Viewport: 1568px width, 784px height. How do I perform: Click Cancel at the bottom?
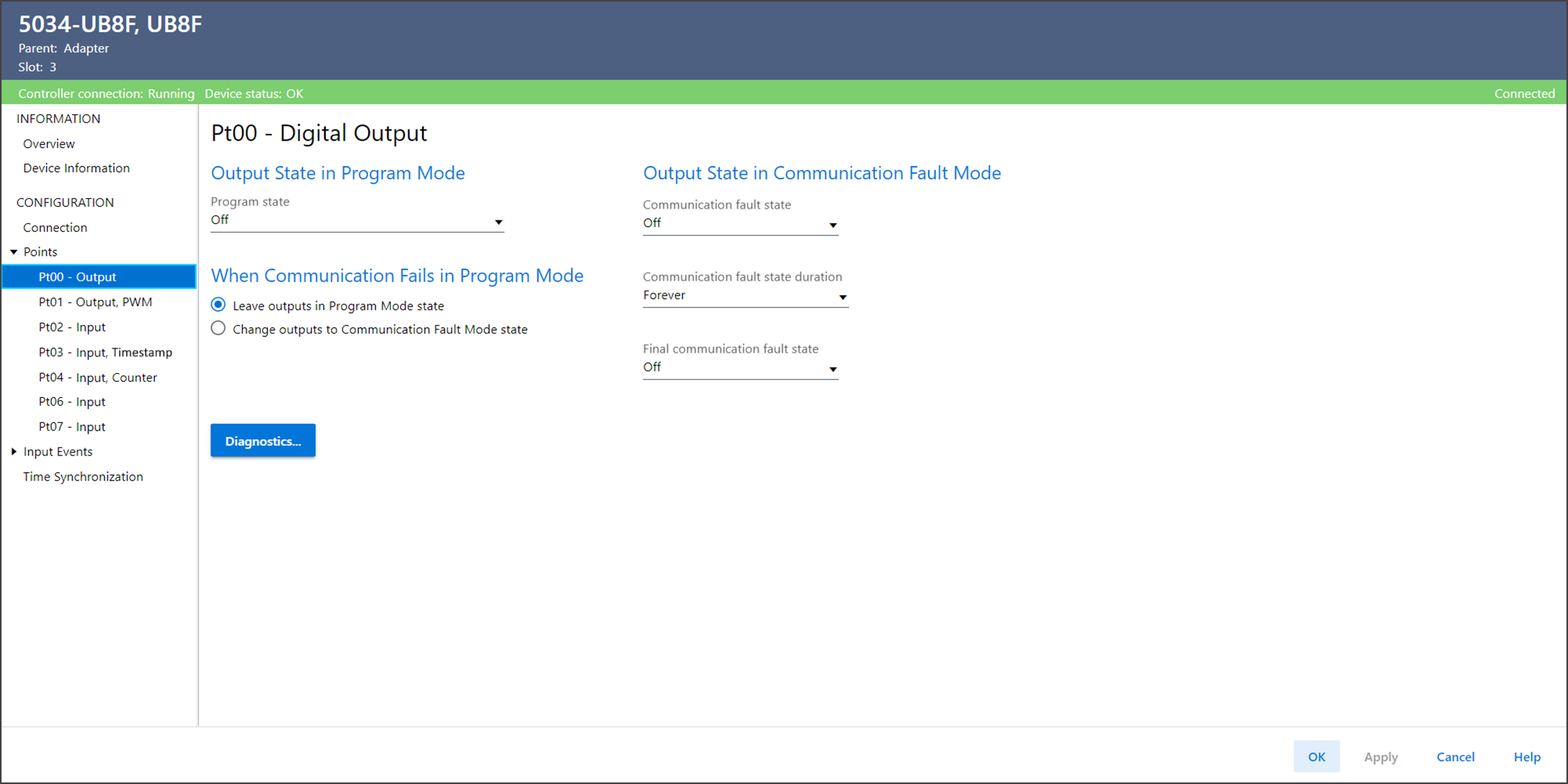[x=1455, y=757]
